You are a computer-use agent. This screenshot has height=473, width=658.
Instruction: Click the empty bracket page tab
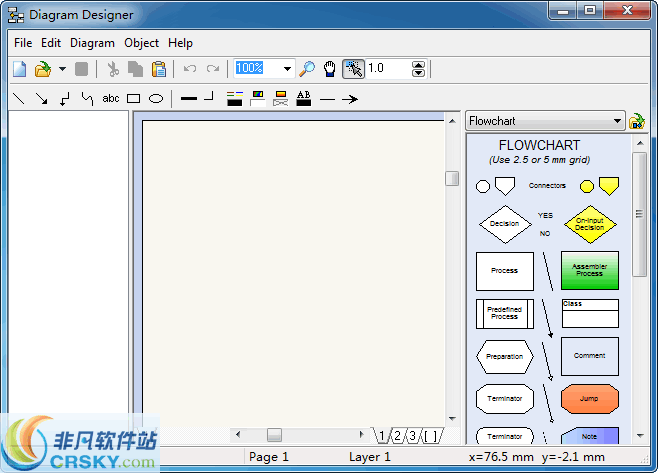pyautogui.click(x=431, y=436)
